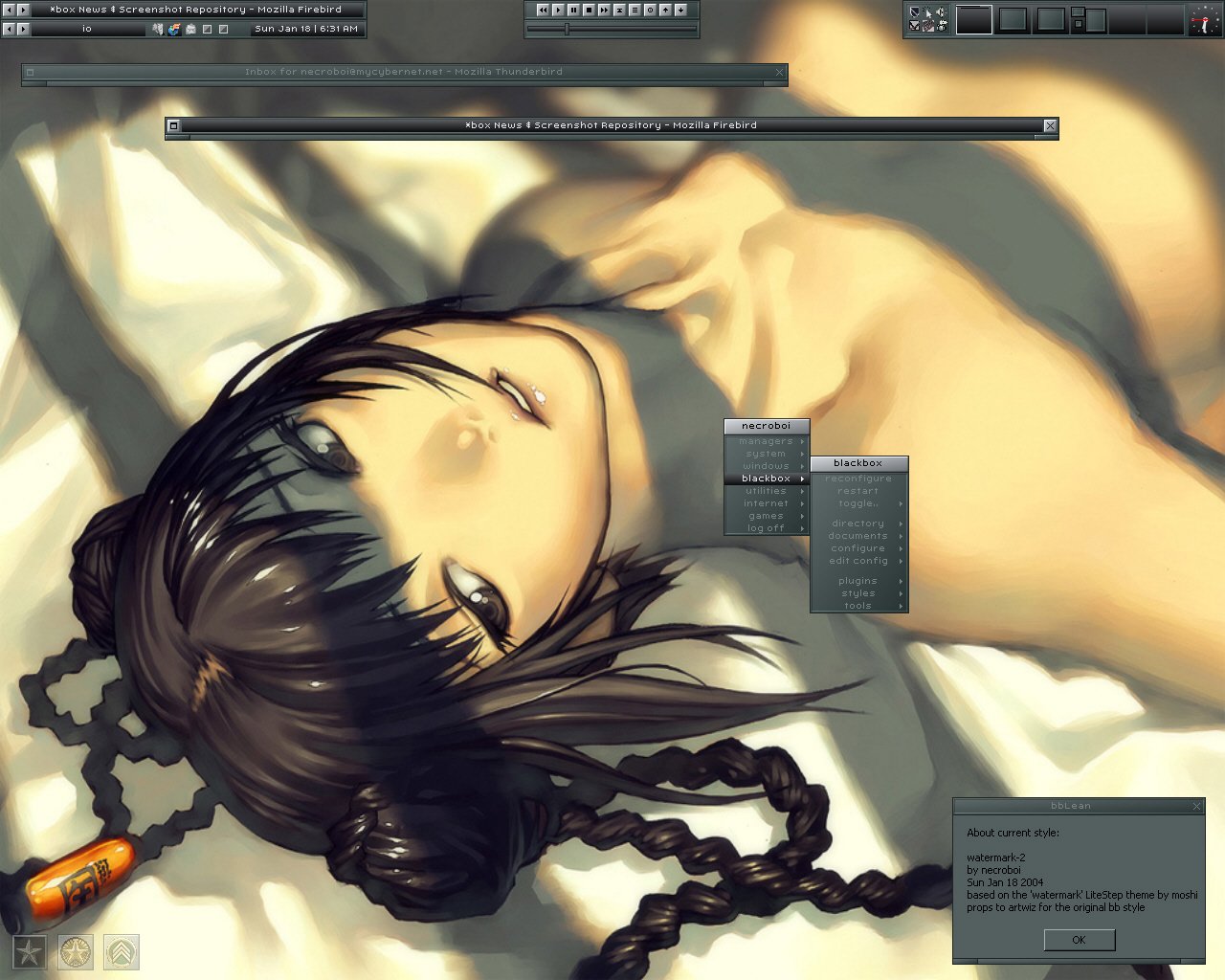The image size is (1225, 980).
Task: Click the Thunderbird Inbox window title bar
Action: click(404, 72)
